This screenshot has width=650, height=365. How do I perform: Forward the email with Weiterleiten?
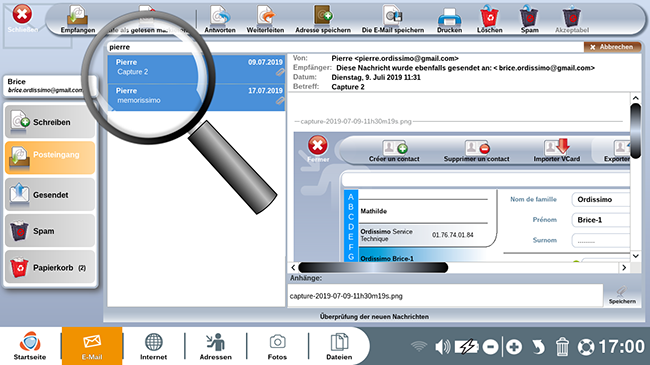(x=265, y=19)
